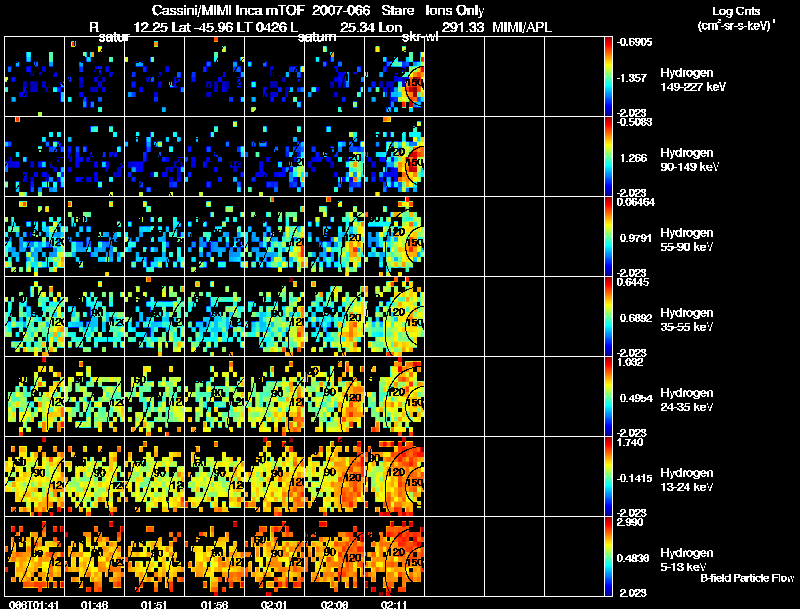Select the 35-55 keV panel at 01:41
The image size is (800, 609).
coord(34,317)
